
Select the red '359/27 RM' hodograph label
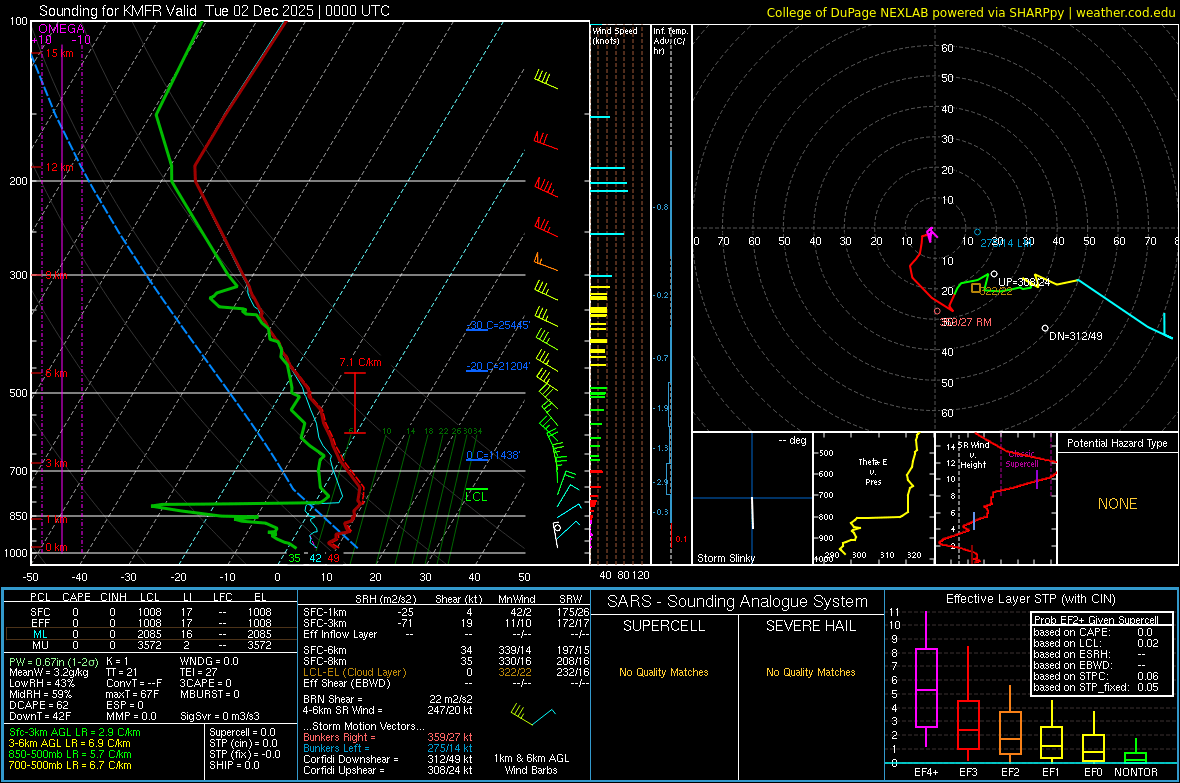pos(966,322)
